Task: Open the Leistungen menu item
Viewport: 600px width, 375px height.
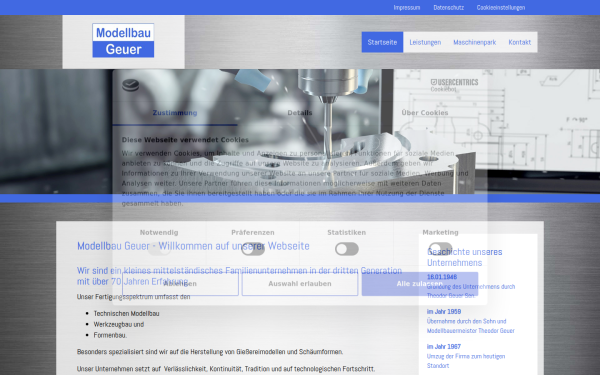Action: pyautogui.click(x=425, y=42)
